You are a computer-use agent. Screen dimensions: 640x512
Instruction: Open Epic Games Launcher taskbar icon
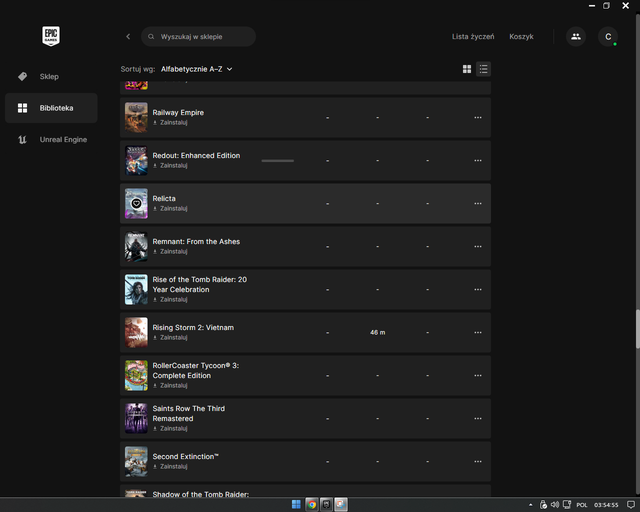(326, 505)
